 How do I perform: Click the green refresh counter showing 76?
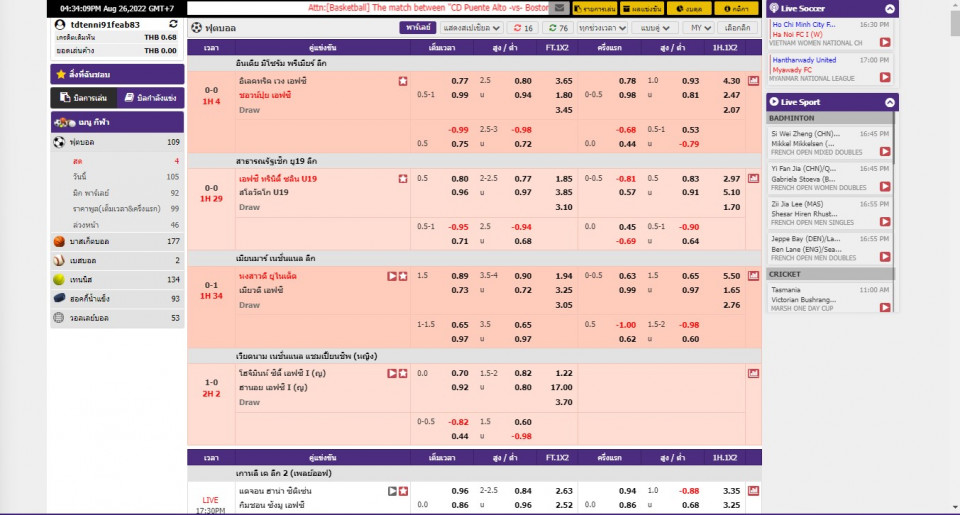[558, 28]
